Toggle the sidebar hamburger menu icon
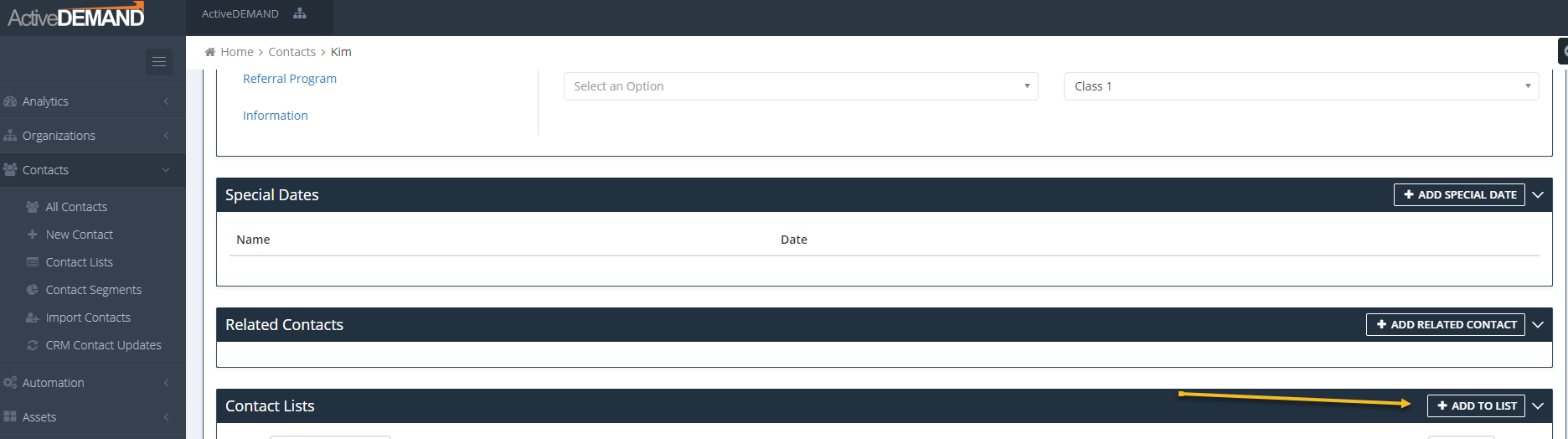The image size is (1568, 439). [159, 62]
